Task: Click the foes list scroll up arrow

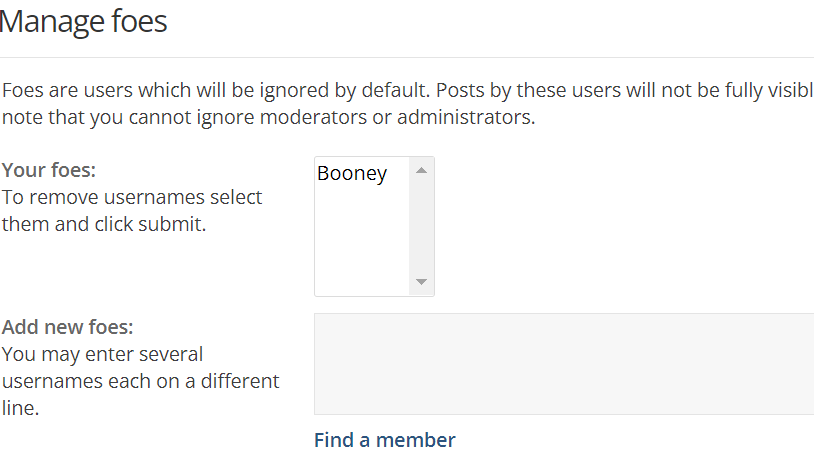Action: pyautogui.click(x=421, y=171)
